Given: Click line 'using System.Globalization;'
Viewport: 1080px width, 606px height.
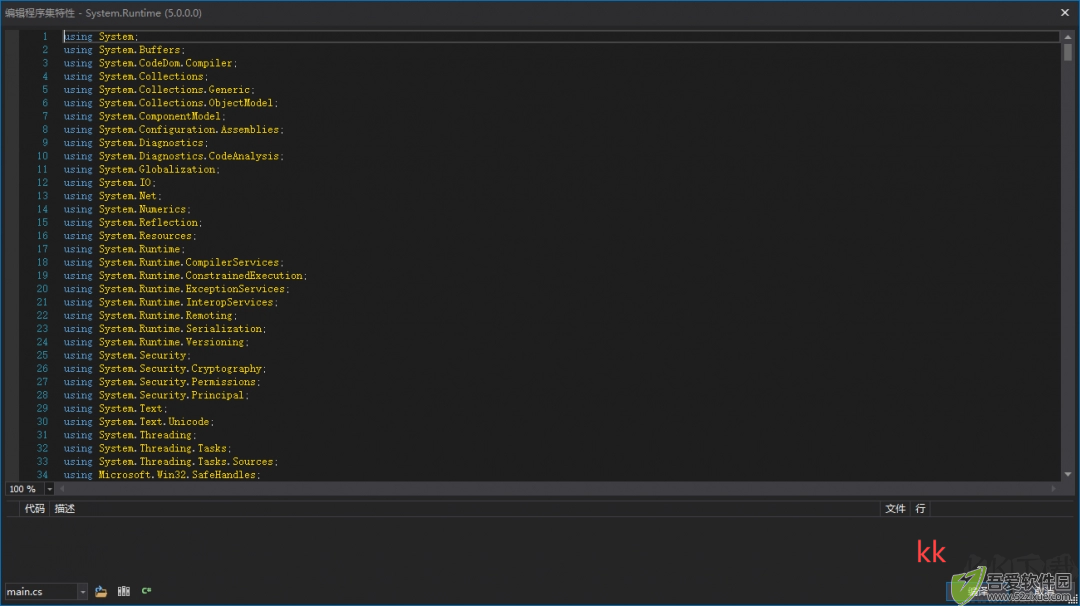Looking at the screenshot, I should pyautogui.click(x=142, y=169).
